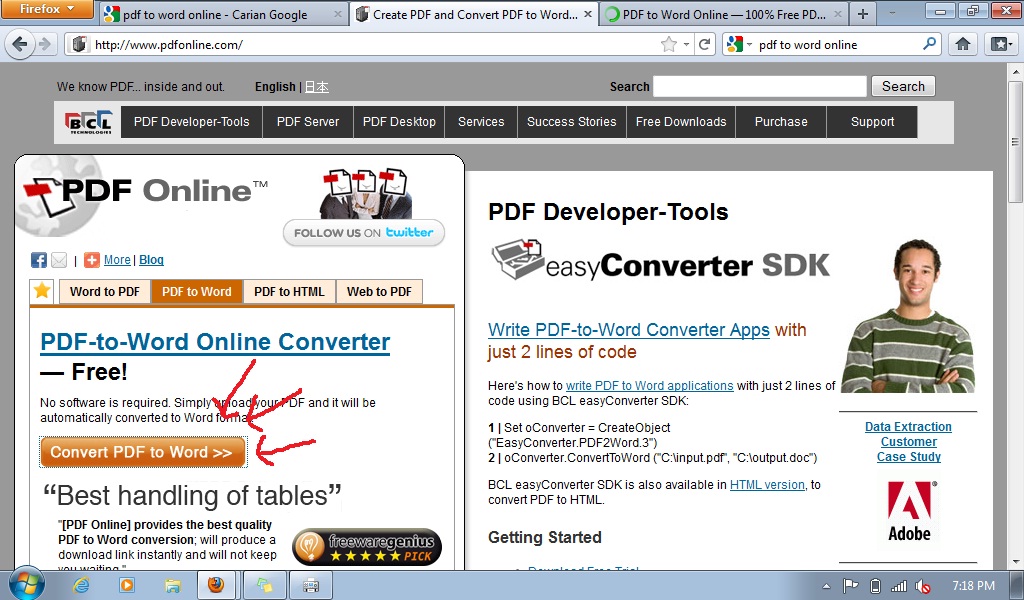
Task: Open the More share link
Action: tap(118, 260)
